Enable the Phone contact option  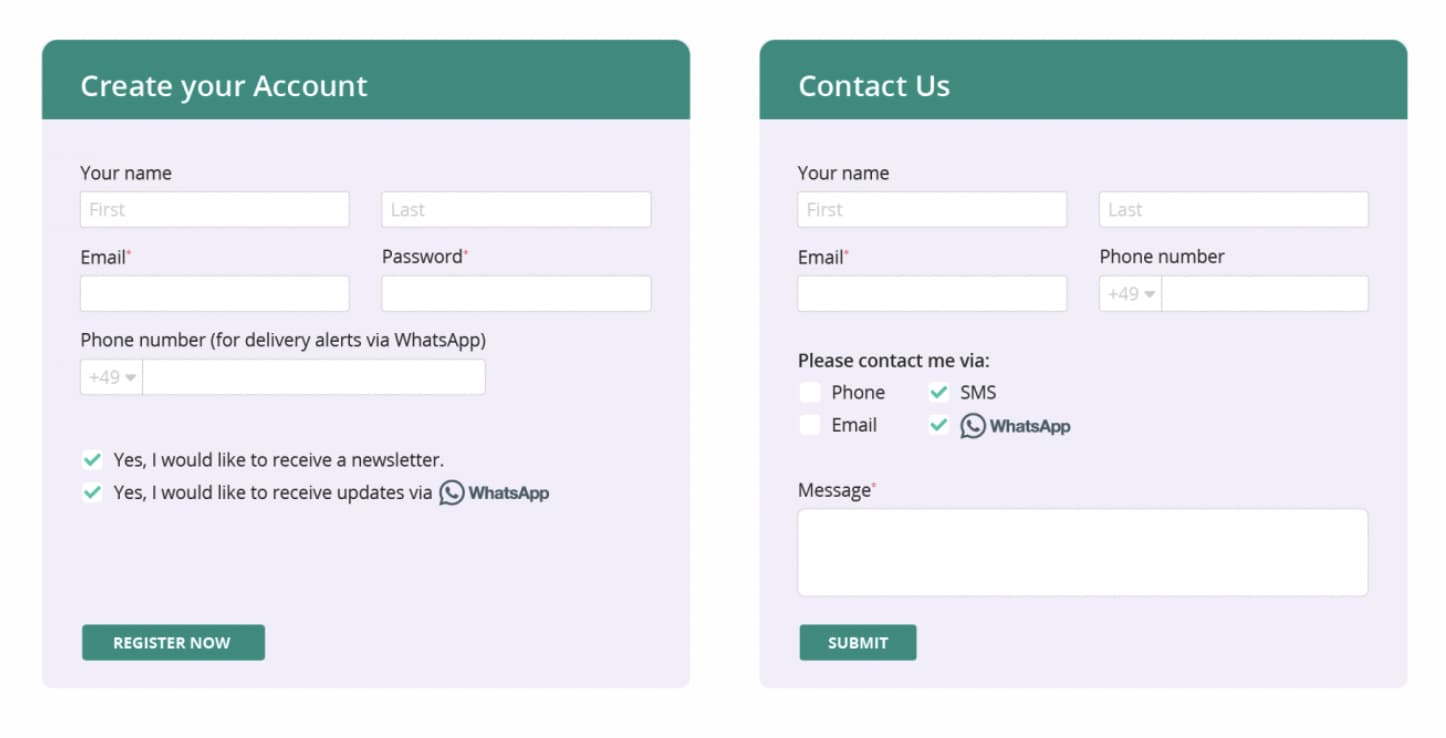tap(810, 392)
